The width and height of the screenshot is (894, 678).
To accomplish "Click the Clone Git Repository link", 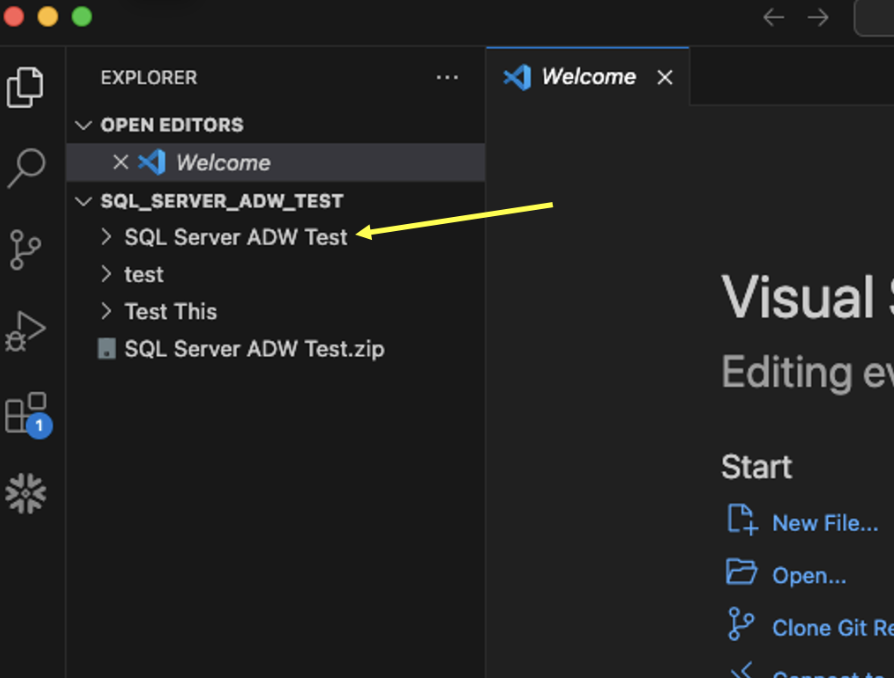I will click(x=831, y=627).
